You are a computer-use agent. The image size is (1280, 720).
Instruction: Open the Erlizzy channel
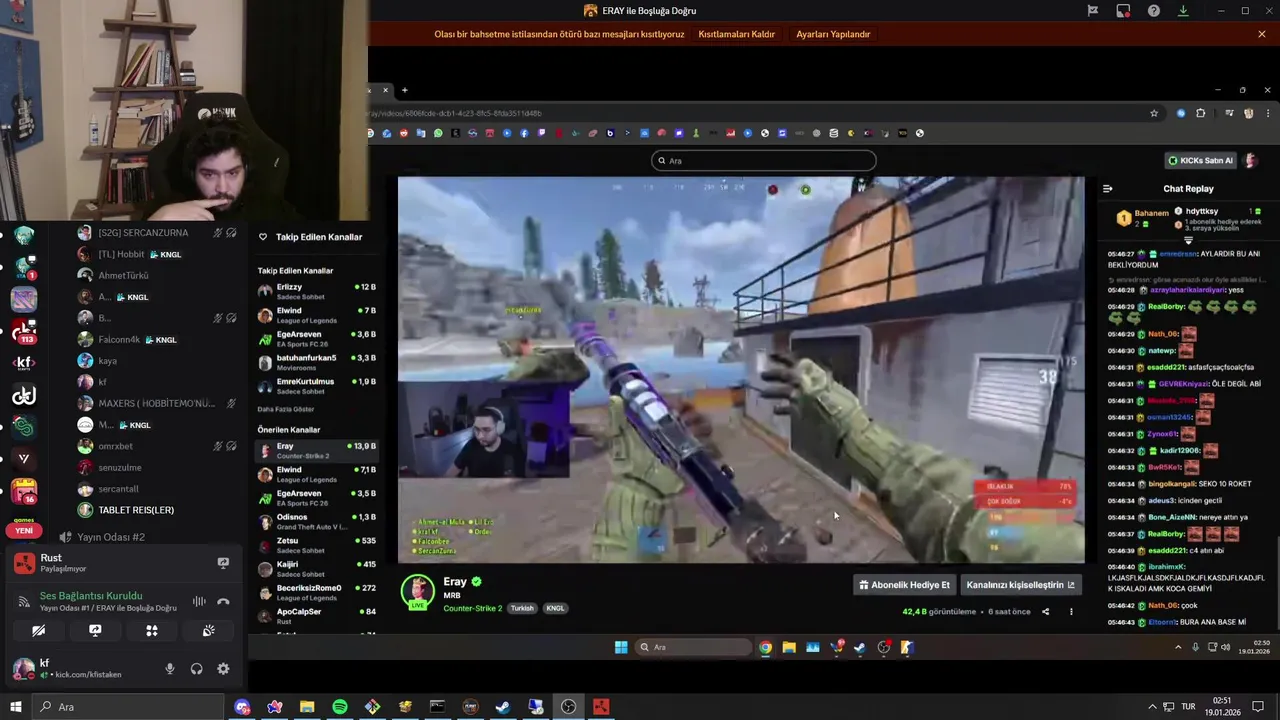point(316,291)
